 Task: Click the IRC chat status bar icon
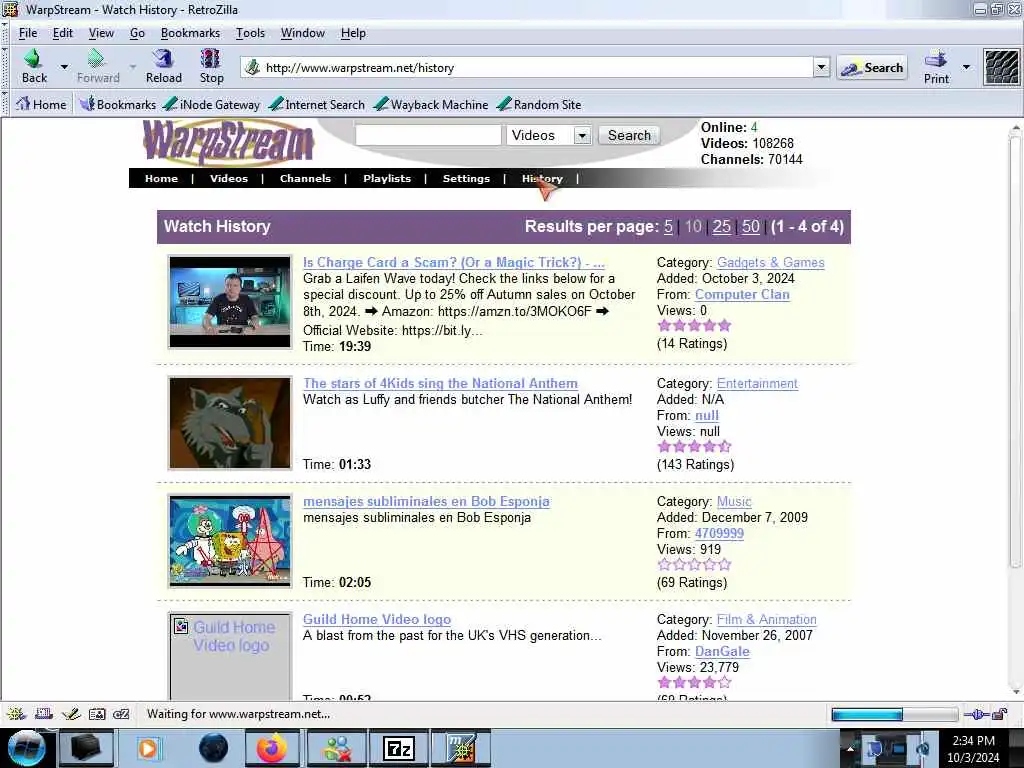point(121,714)
